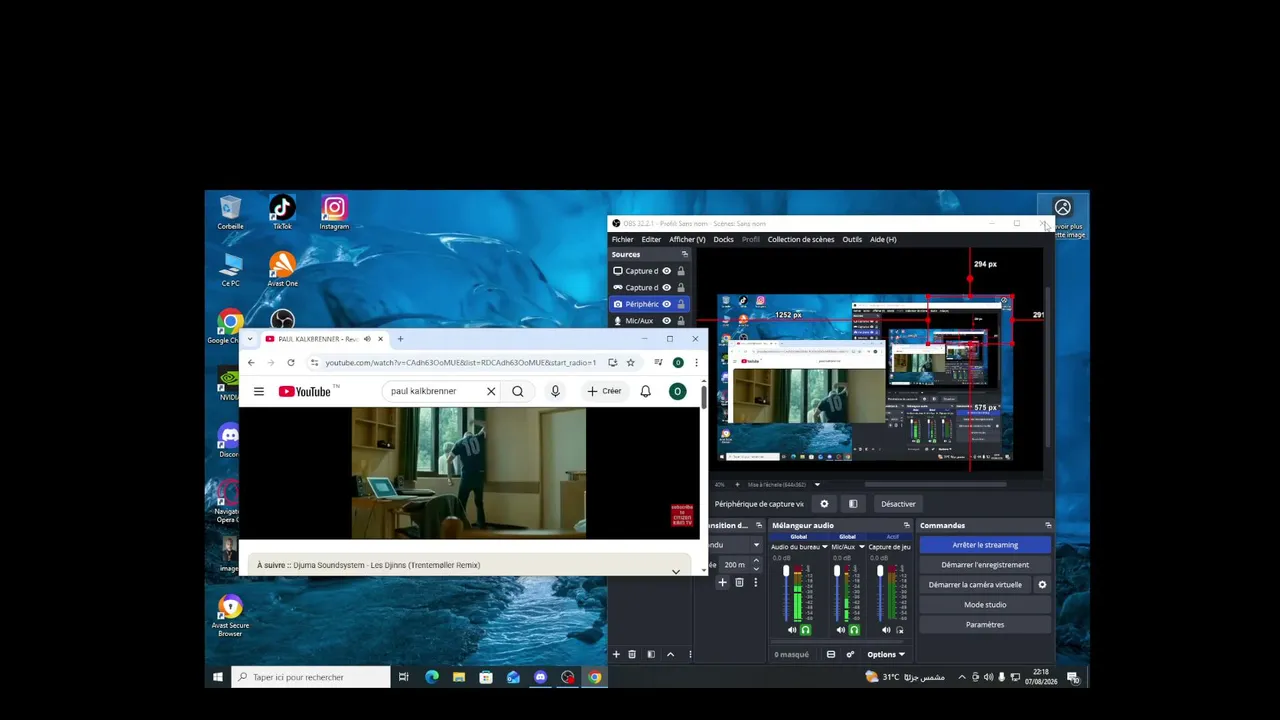The width and height of the screenshot is (1280, 720).
Task: Open the Docks menu in OBS
Action: pos(723,239)
